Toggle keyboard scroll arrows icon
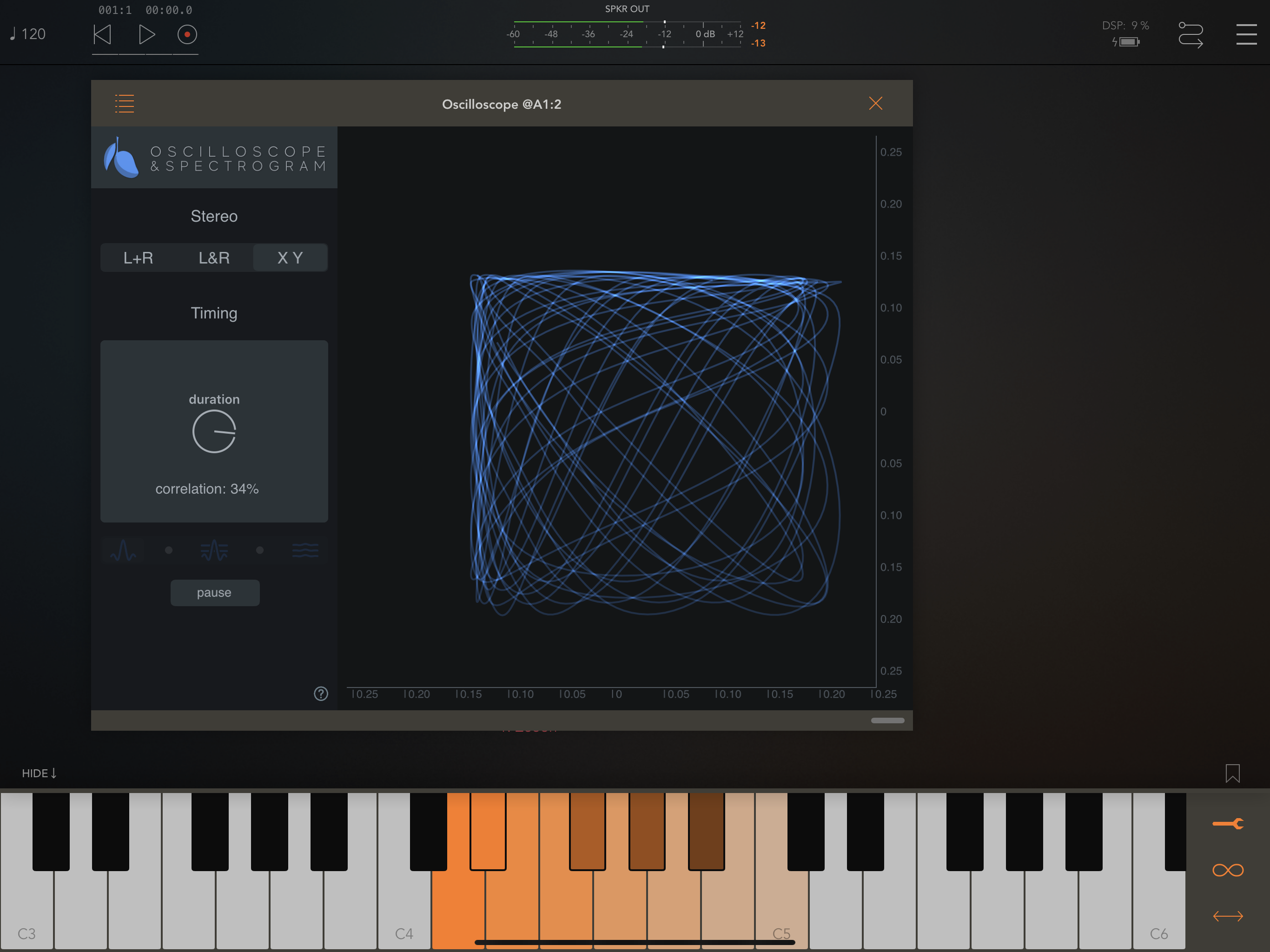 (1228, 916)
